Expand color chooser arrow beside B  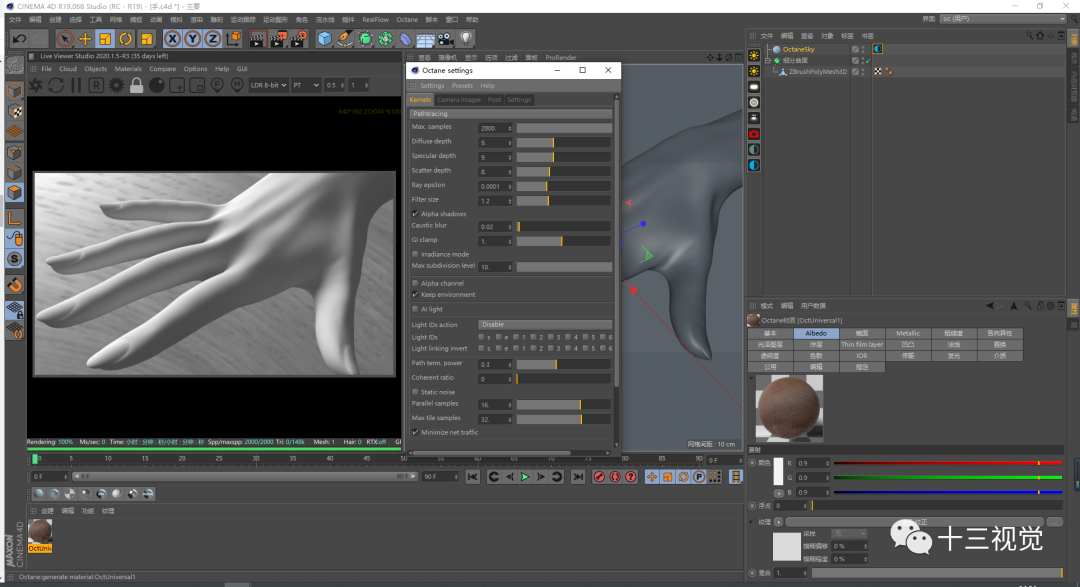point(778,493)
